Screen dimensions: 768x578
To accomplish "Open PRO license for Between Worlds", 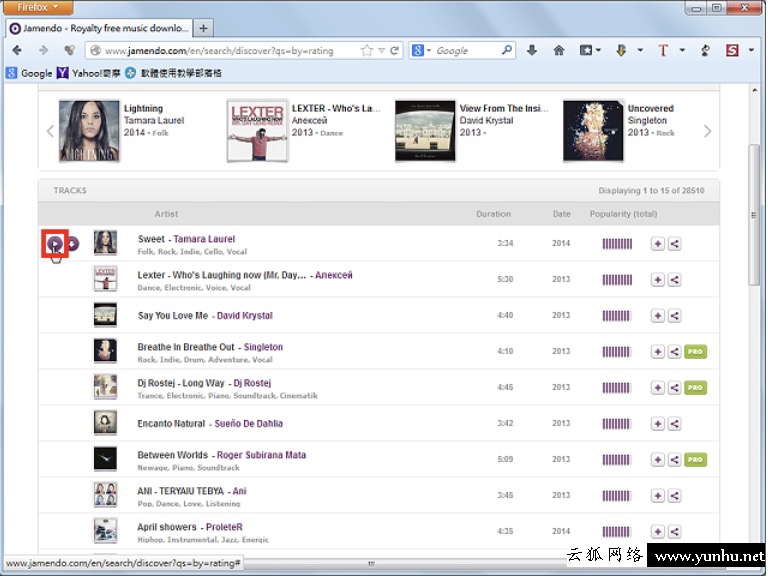I will click(695, 459).
